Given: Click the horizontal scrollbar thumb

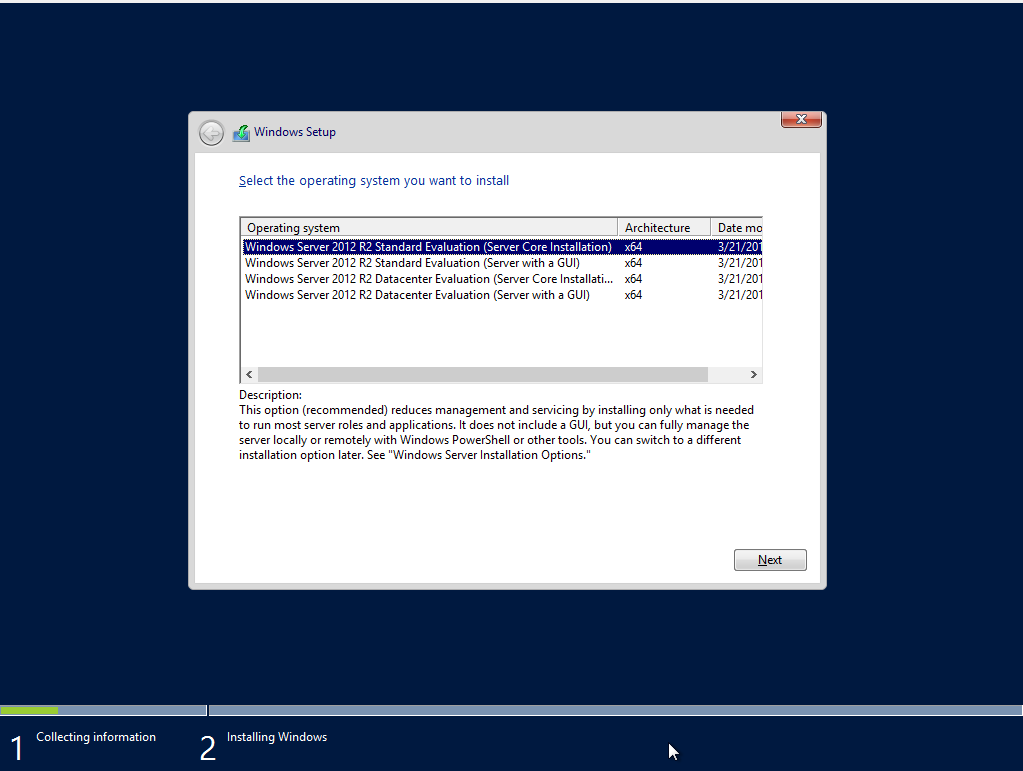Looking at the screenshot, I should [x=483, y=374].
